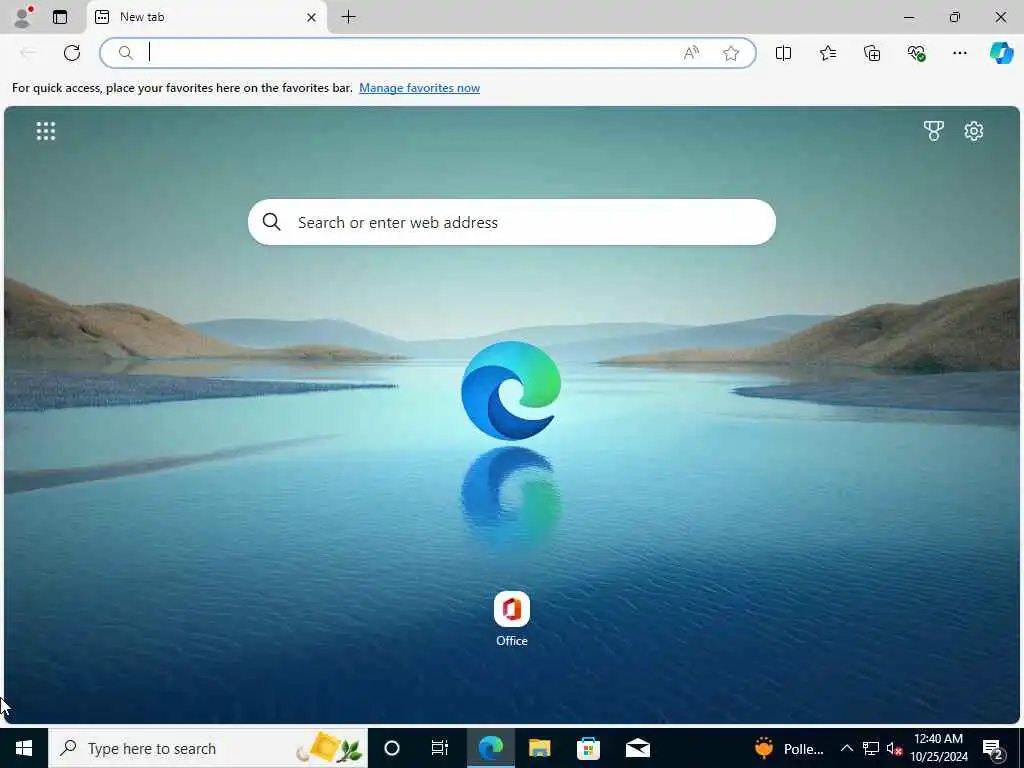Restore down the Edge window

(x=955, y=17)
